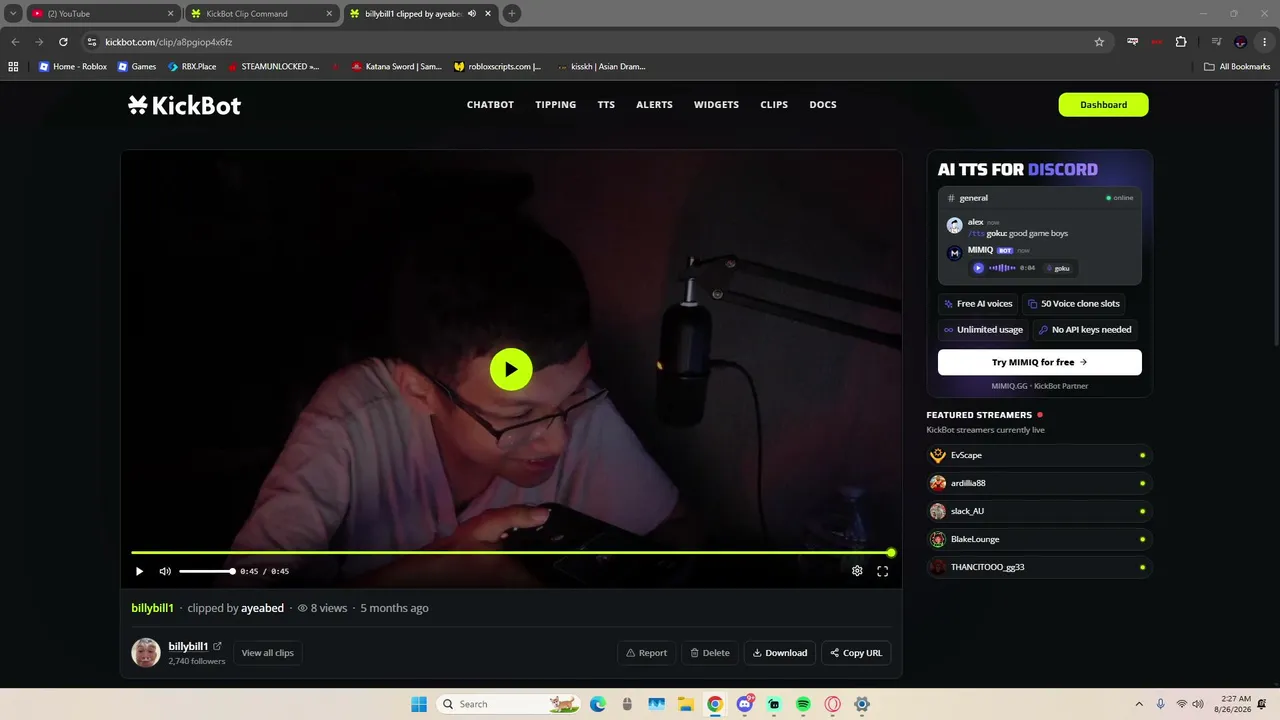The height and width of the screenshot is (720, 1280).
Task: Open clipper ayeabed's profile link
Action: point(262,608)
